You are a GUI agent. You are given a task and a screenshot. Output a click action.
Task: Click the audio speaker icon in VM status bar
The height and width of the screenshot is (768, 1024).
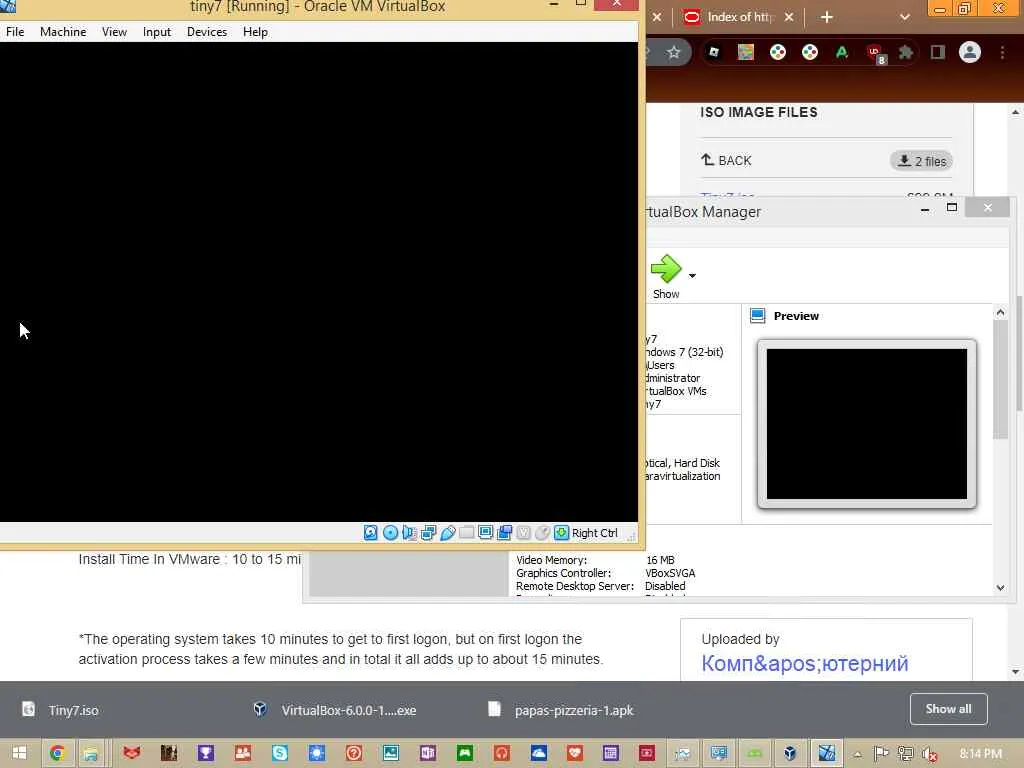[x=409, y=533]
